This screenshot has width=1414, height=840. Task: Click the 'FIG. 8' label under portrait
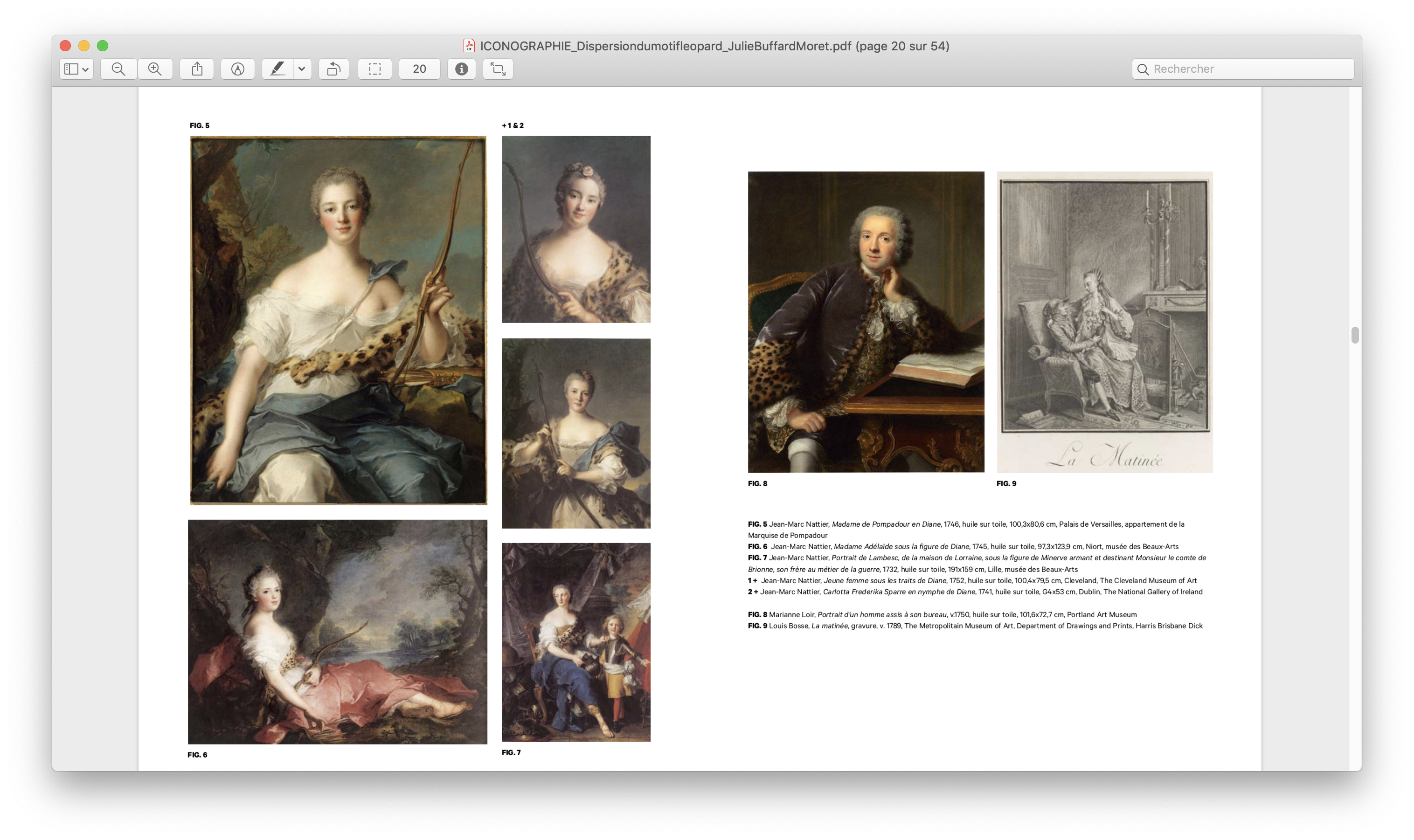(758, 483)
